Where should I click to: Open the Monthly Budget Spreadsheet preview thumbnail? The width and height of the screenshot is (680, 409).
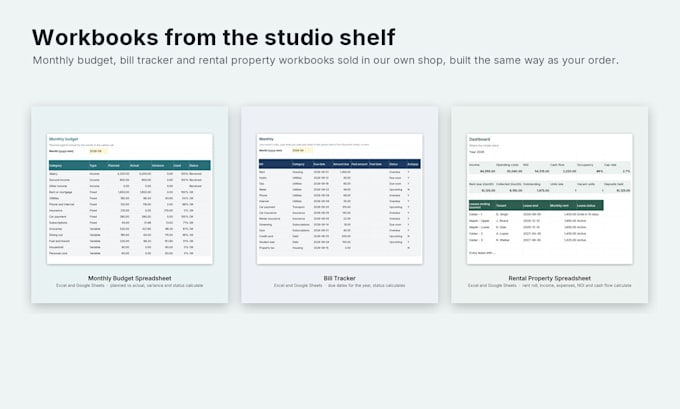[x=130, y=199]
